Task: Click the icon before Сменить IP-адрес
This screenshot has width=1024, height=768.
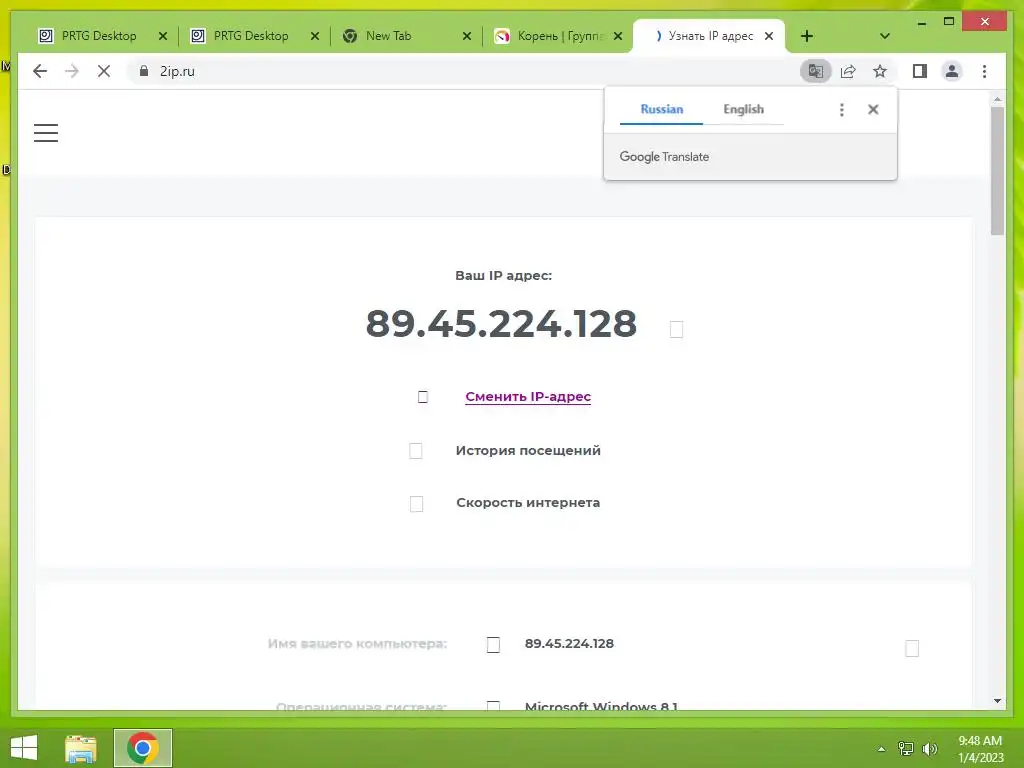Action: pyautogui.click(x=423, y=397)
